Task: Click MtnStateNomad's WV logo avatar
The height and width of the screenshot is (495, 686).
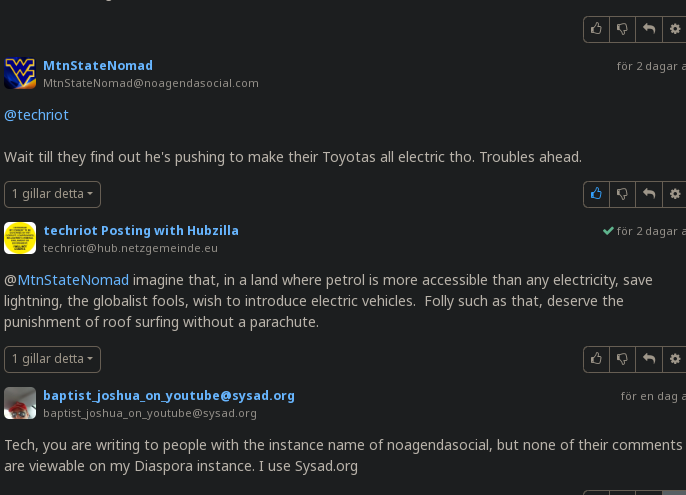Action: coord(20,73)
